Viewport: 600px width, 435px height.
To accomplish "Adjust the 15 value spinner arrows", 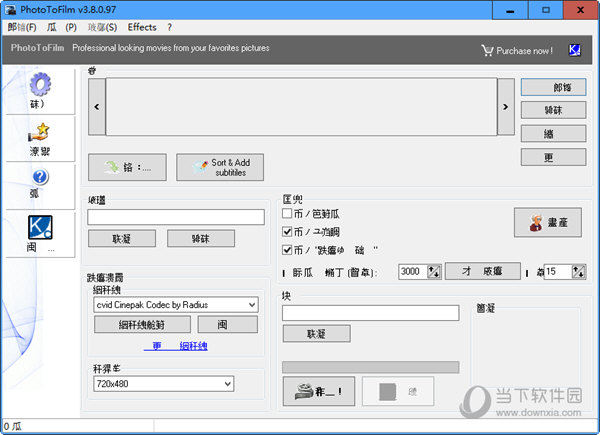I will [x=578, y=272].
